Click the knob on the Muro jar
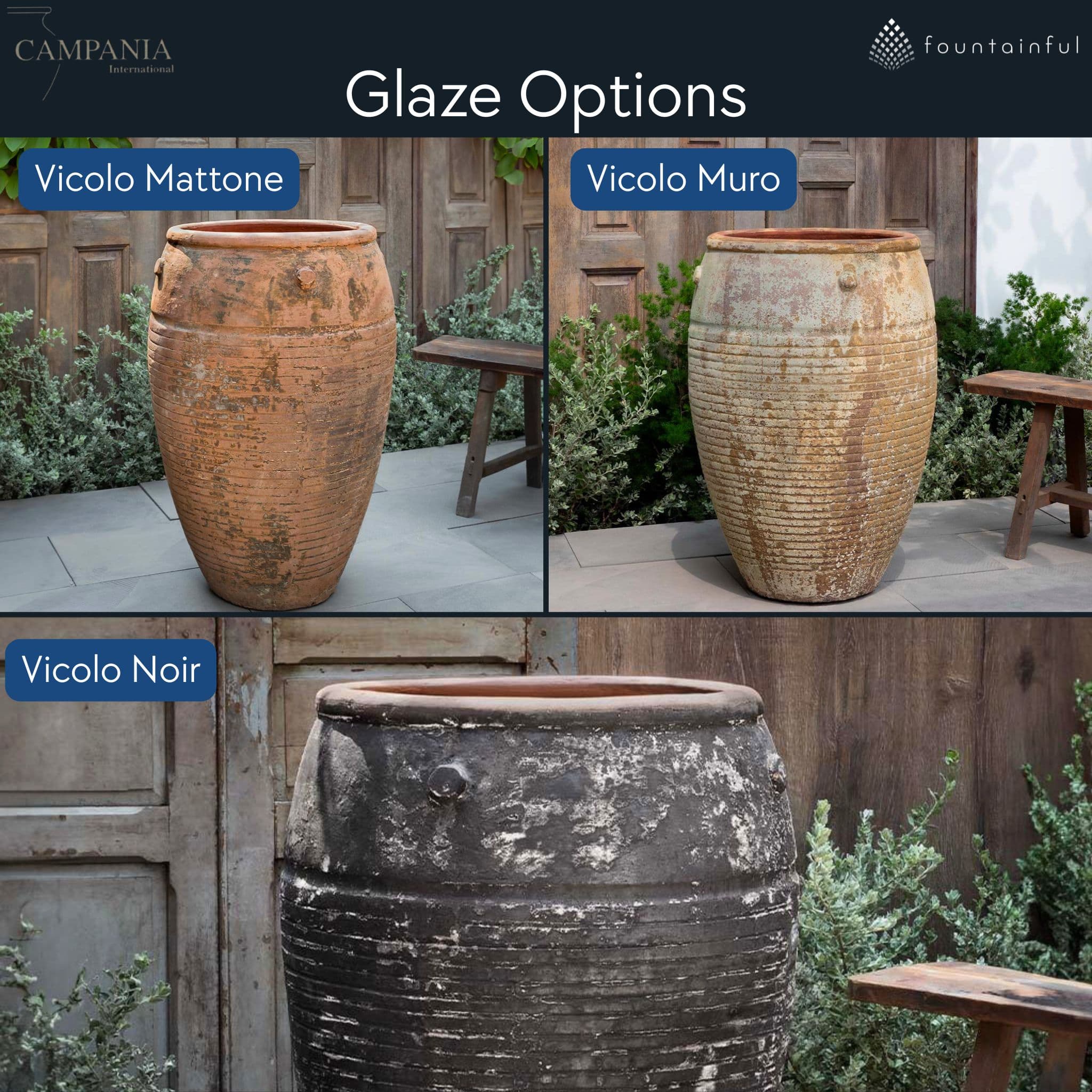Image resolution: width=1092 pixels, height=1092 pixels. [x=848, y=280]
